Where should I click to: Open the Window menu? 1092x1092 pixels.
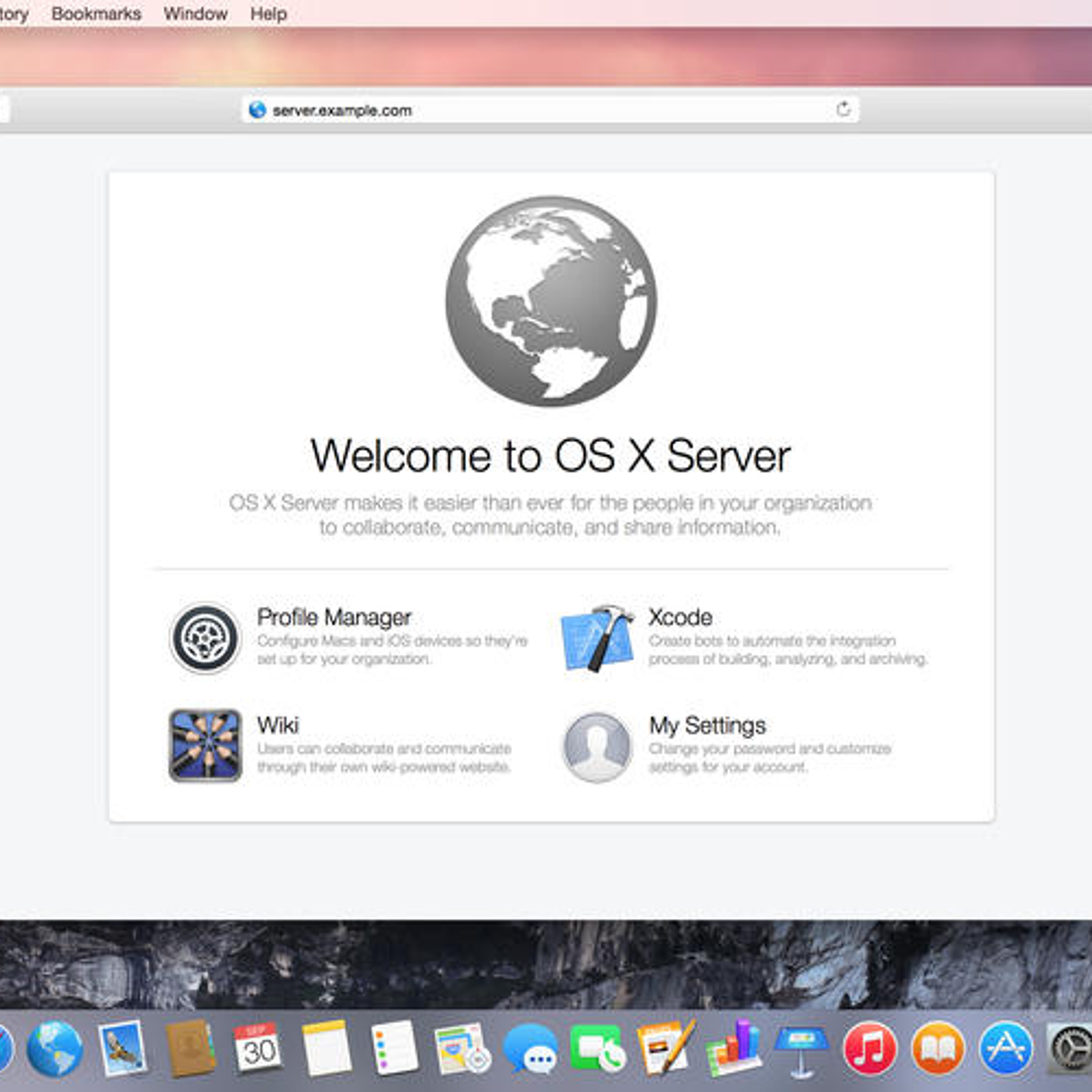point(195,14)
